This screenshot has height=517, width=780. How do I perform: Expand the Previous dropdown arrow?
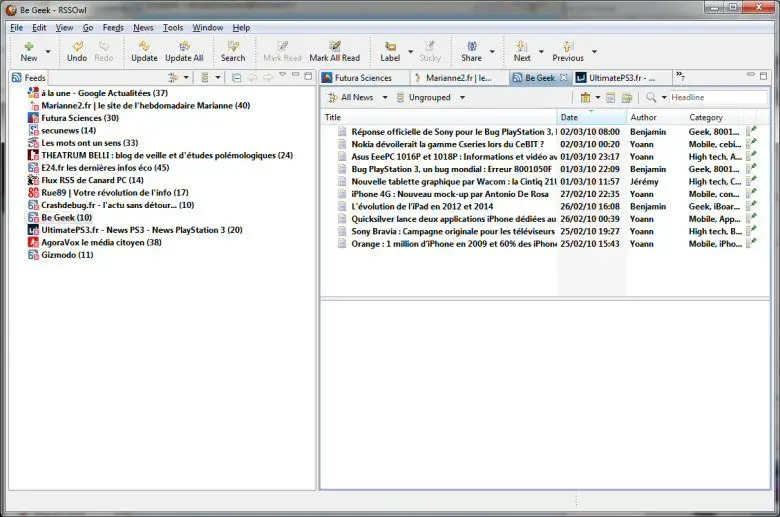coord(594,51)
